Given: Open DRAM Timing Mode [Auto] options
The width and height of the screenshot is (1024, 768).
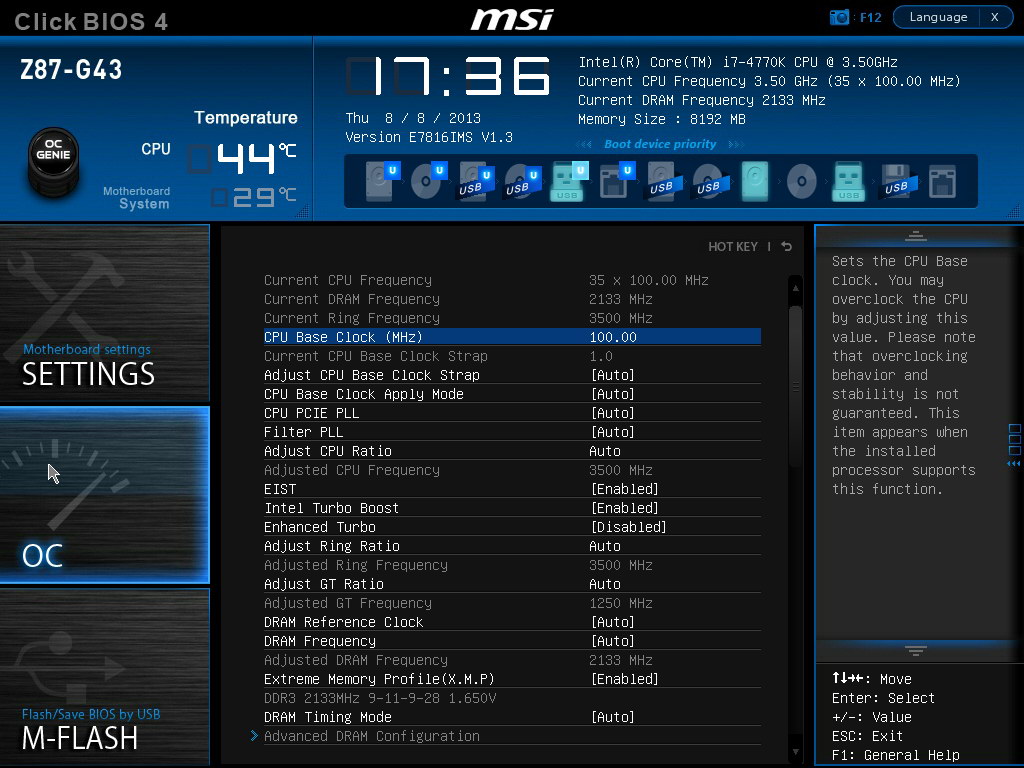Looking at the screenshot, I should coord(613,717).
